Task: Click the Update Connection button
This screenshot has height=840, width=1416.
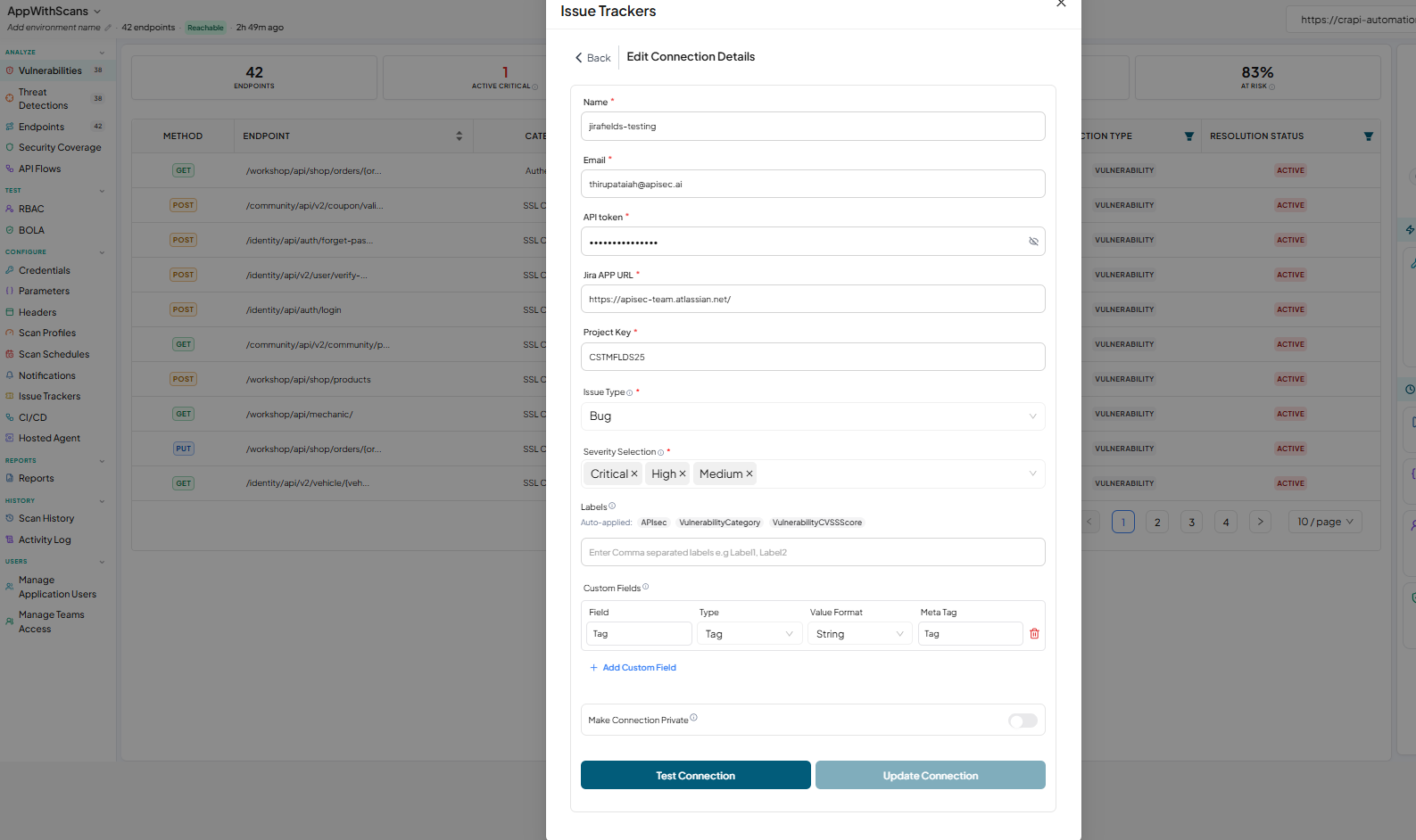Action: click(931, 776)
